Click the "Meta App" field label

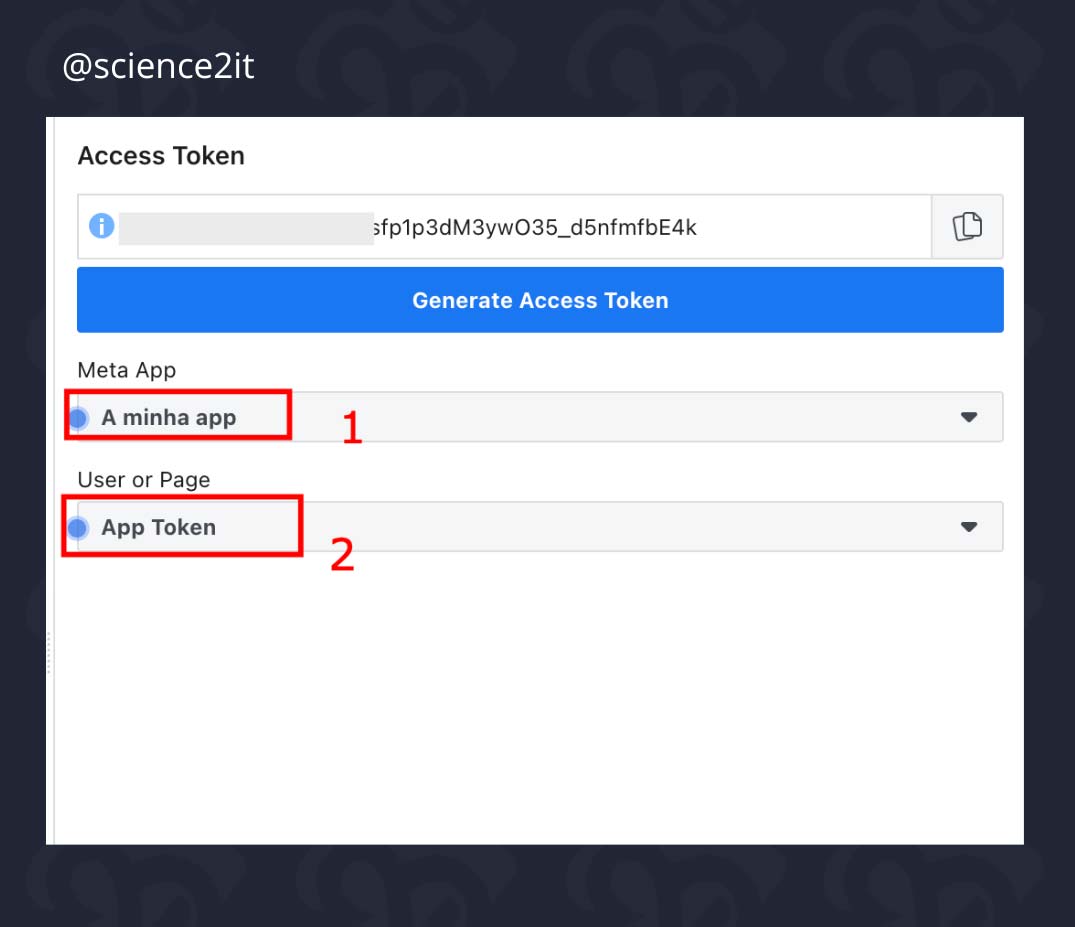coord(126,370)
